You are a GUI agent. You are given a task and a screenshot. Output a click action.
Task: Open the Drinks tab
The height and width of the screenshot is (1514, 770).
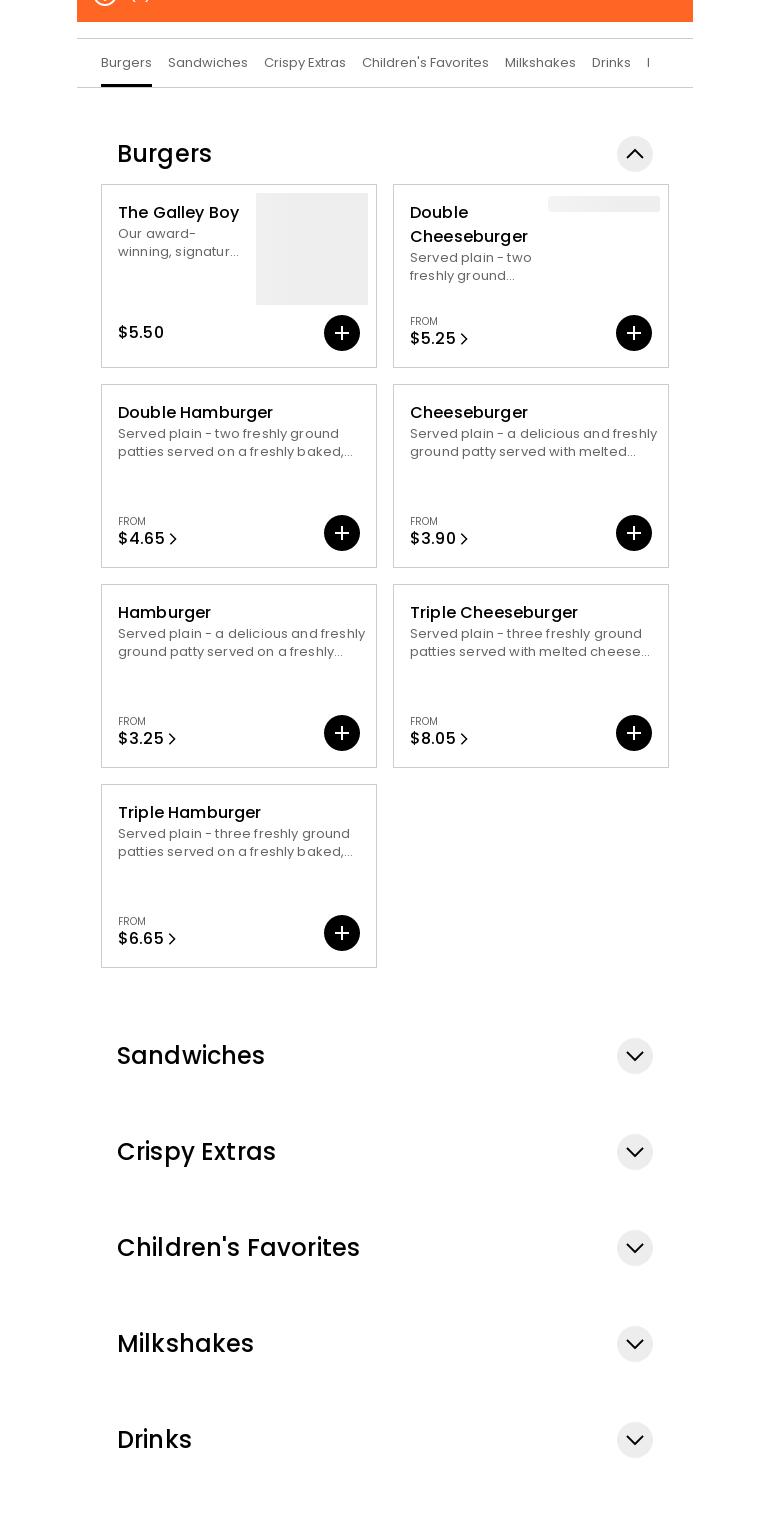611,63
